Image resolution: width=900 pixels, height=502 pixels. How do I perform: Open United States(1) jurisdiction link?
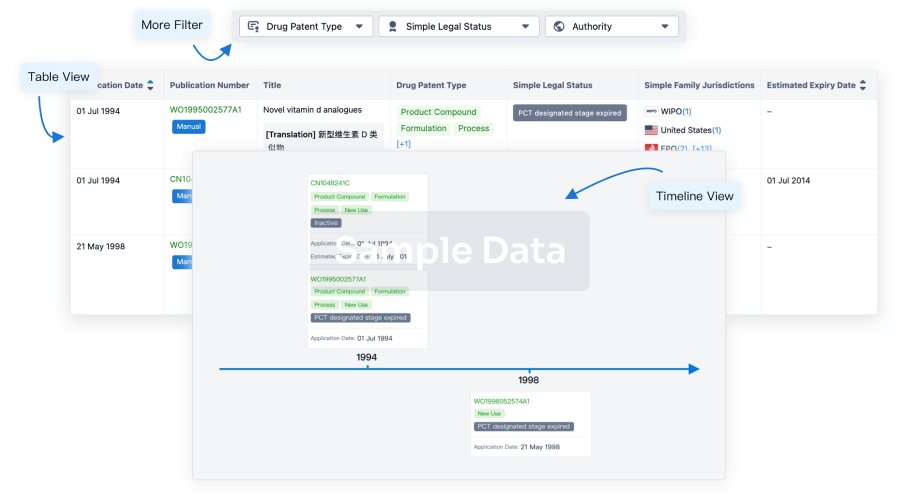coord(690,130)
